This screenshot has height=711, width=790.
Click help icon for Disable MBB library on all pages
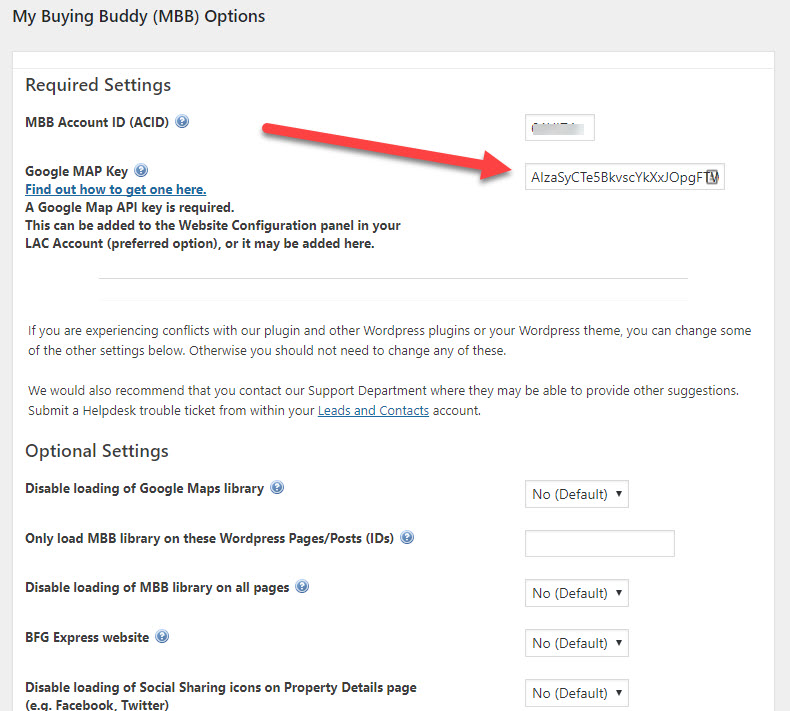[302, 587]
